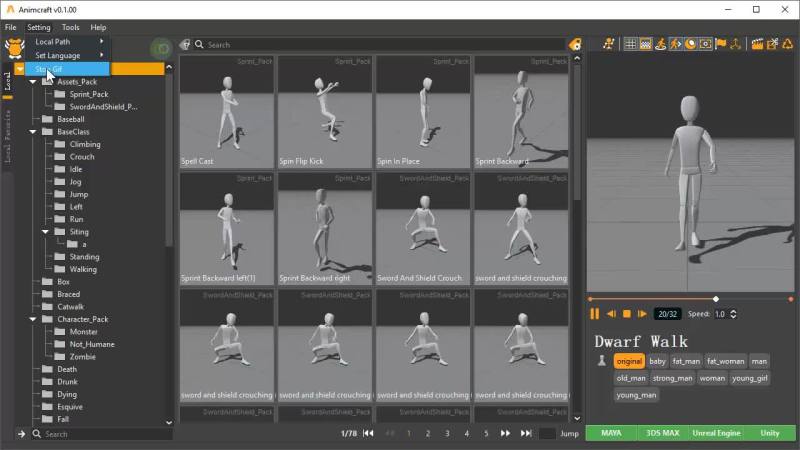Click the orange dropdown arrow above tree
The height and width of the screenshot is (450, 800).
(19, 69)
